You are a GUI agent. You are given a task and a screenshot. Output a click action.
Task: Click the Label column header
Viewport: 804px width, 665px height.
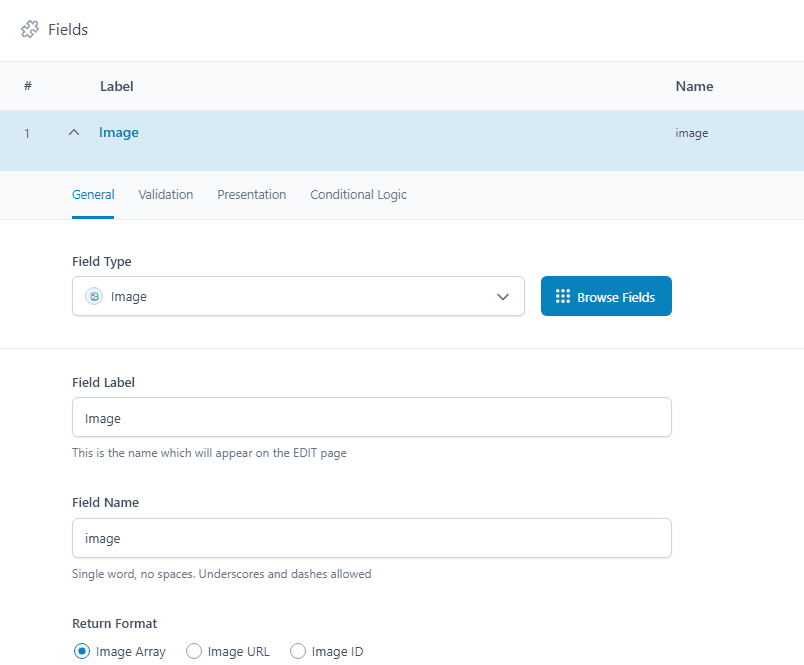coord(116,86)
